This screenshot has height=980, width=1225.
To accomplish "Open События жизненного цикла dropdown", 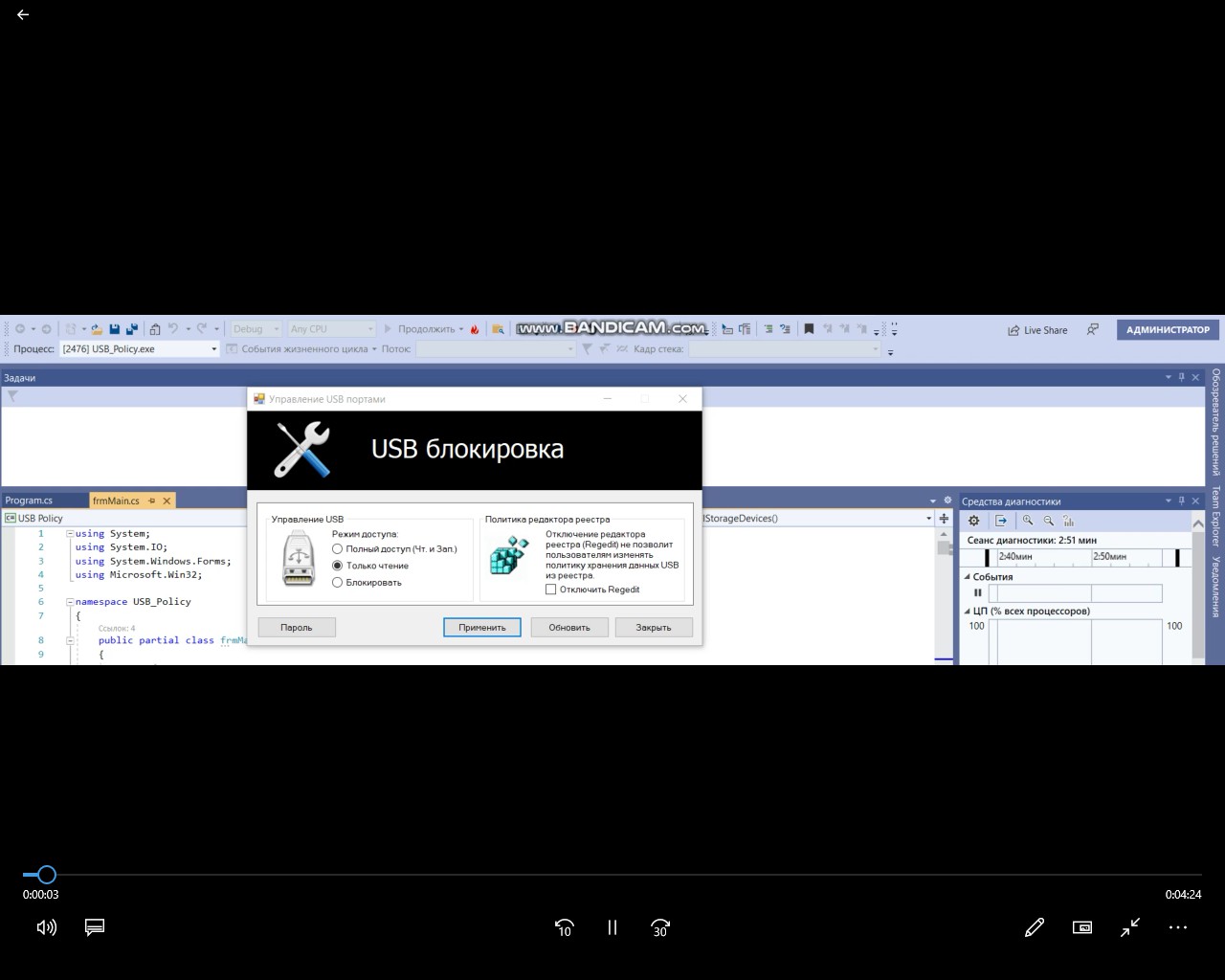I will (x=302, y=349).
